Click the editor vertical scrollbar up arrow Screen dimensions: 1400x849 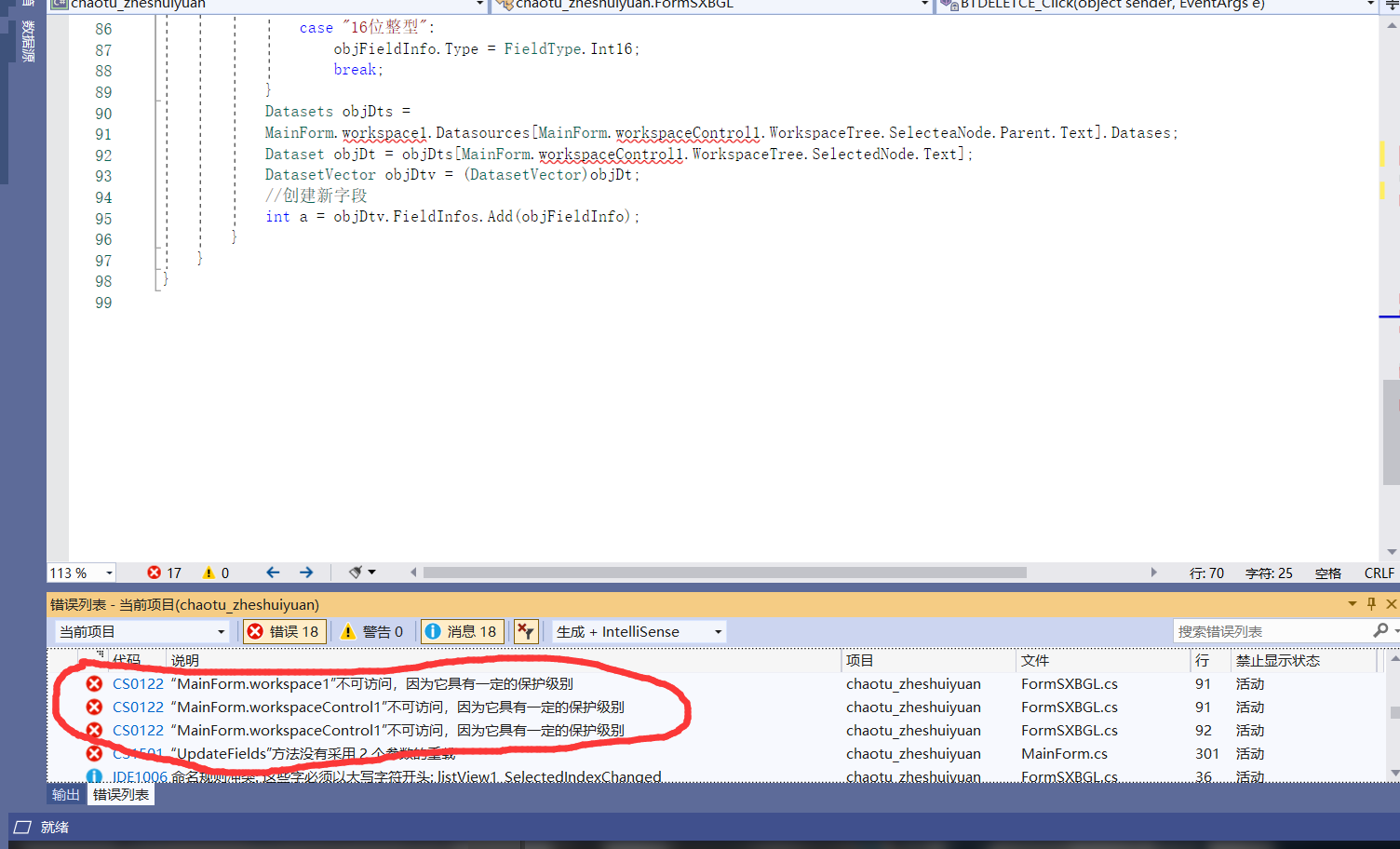point(1392,25)
